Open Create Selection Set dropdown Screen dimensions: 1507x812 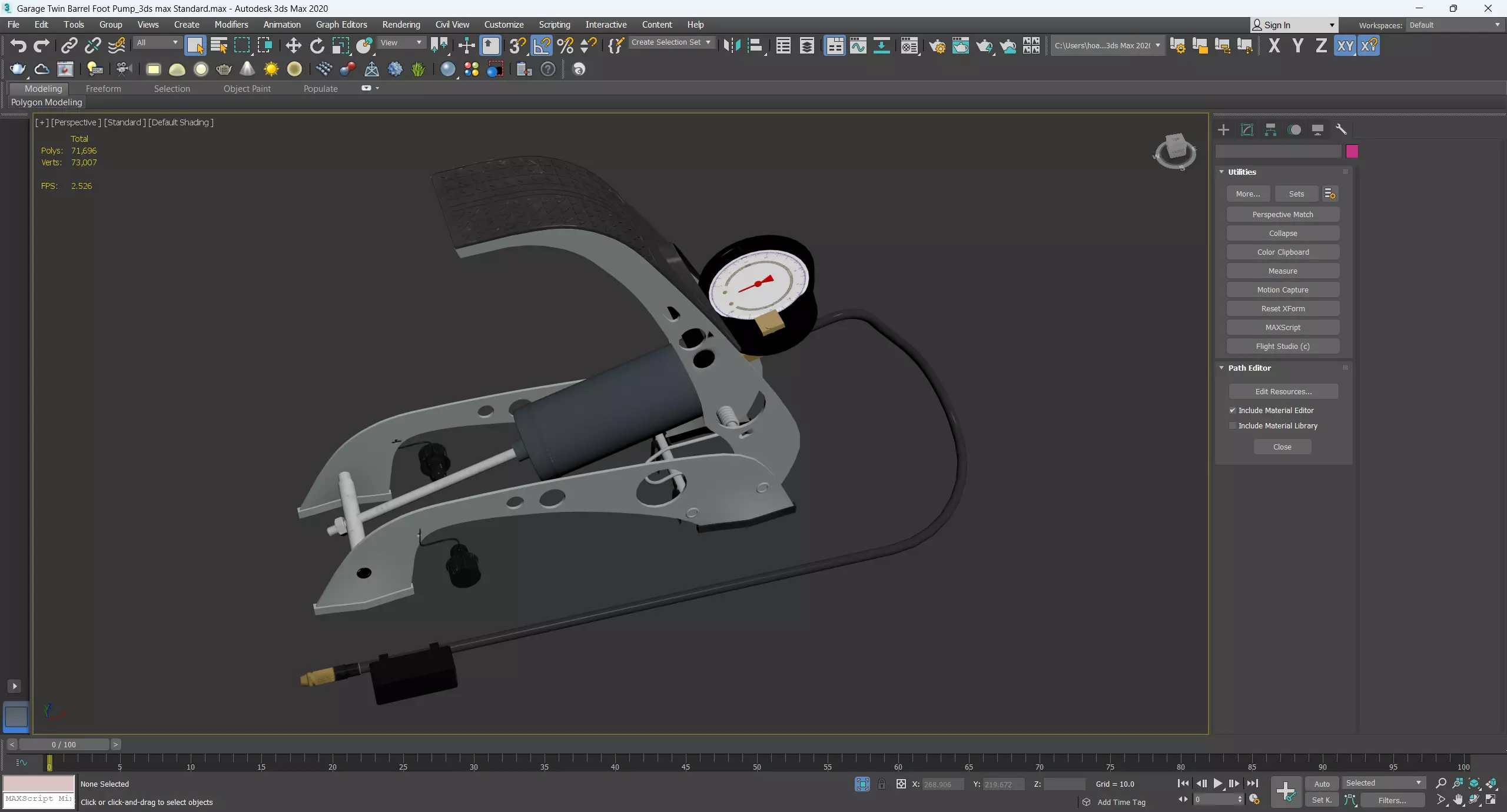tap(671, 42)
